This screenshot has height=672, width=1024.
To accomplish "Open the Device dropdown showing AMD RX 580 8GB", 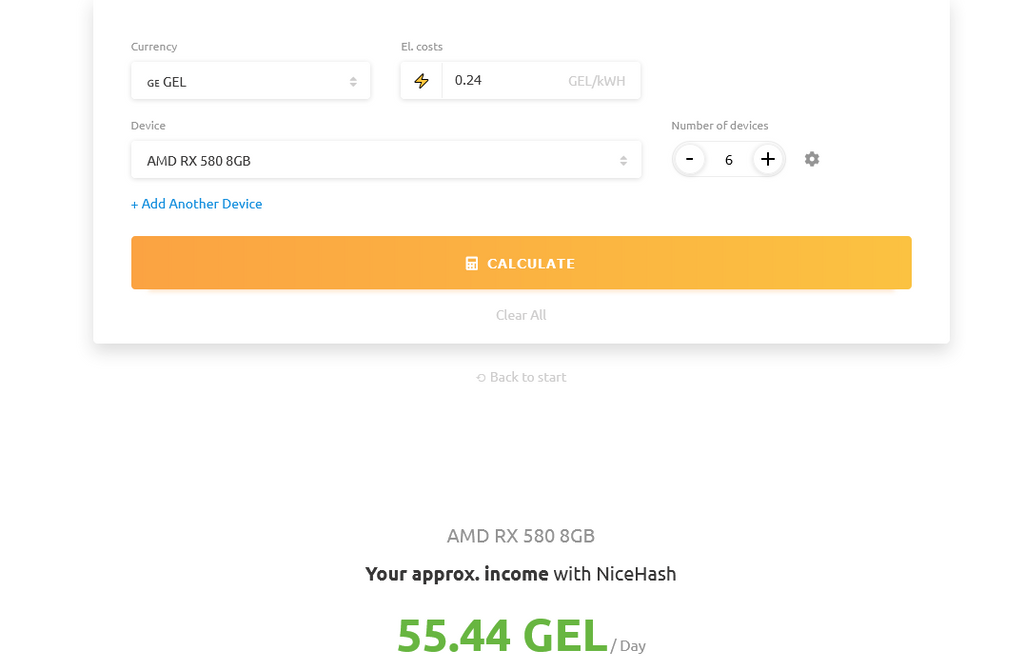I will pyautogui.click(x=386, y=160).
